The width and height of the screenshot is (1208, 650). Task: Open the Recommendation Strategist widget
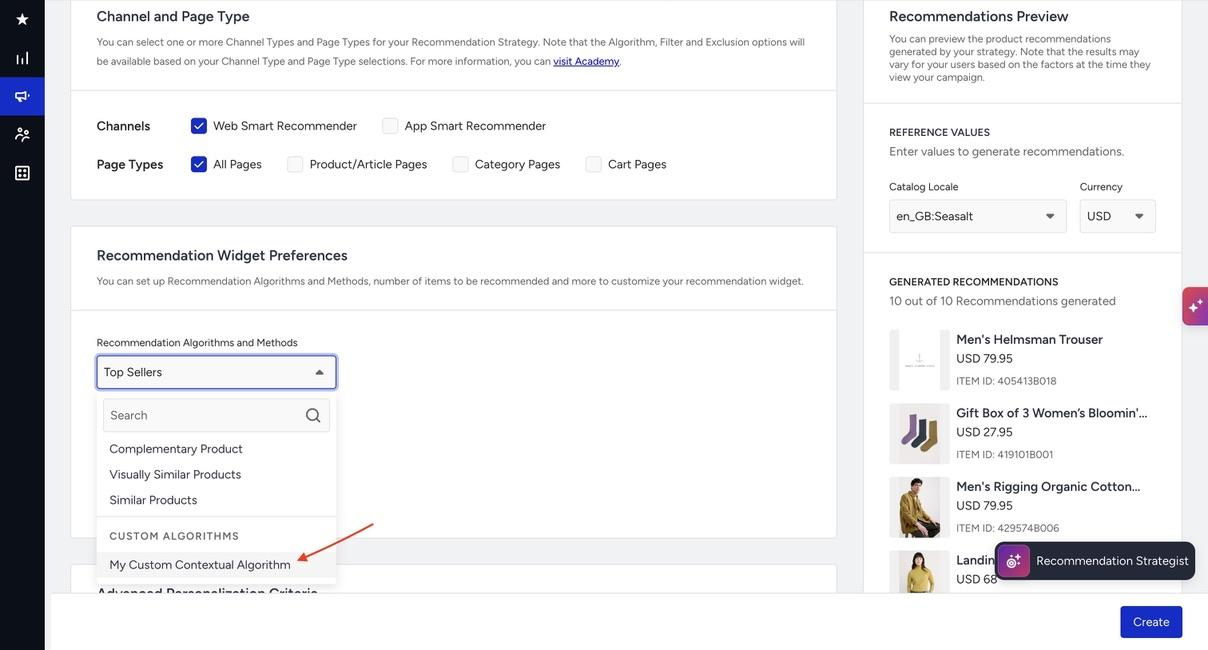pyautogui.click(x=1095, y=561)
